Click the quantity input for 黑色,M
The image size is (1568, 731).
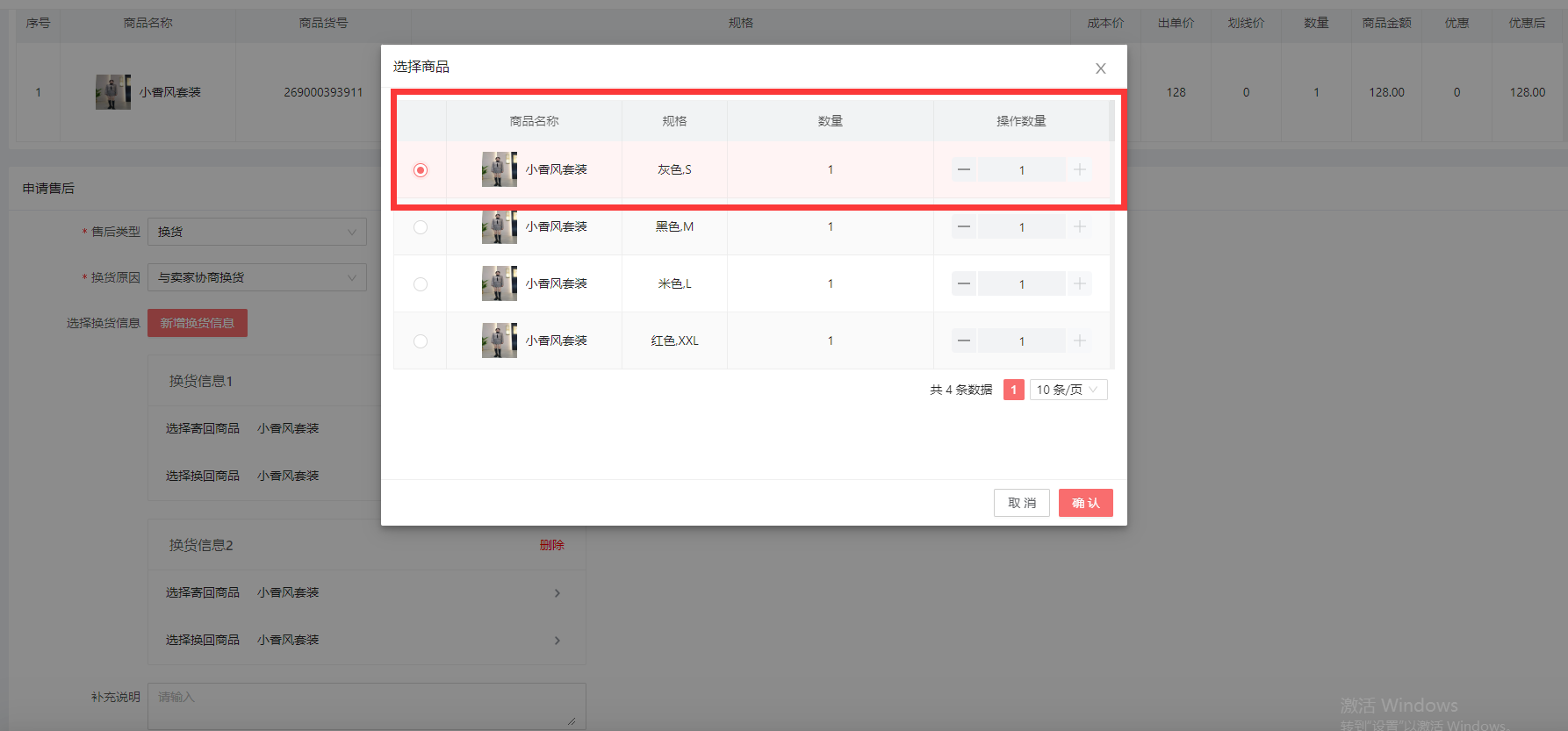click(1021, 227)
